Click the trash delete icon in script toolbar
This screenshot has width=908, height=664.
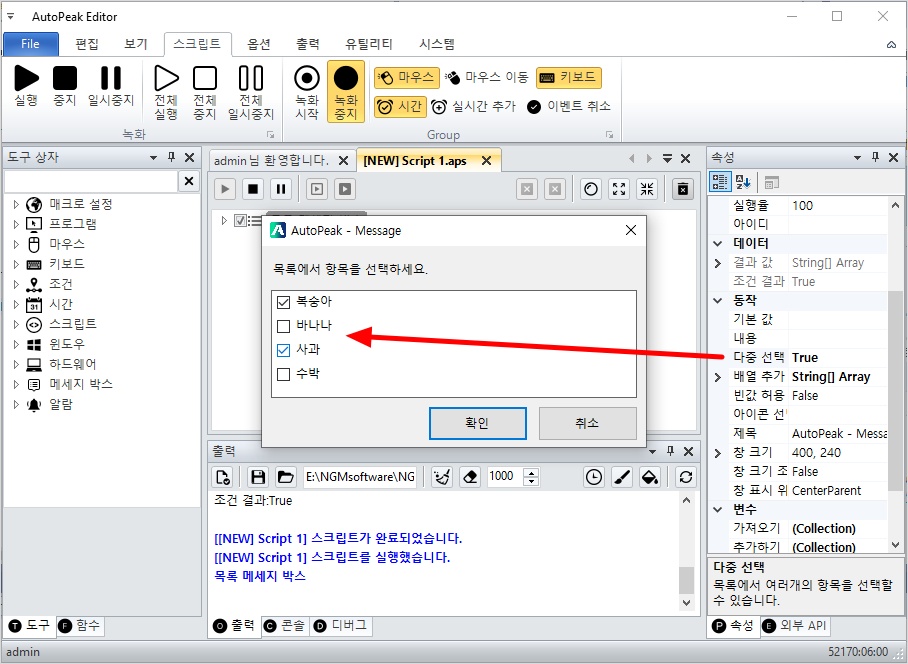[x=683, y=189]
